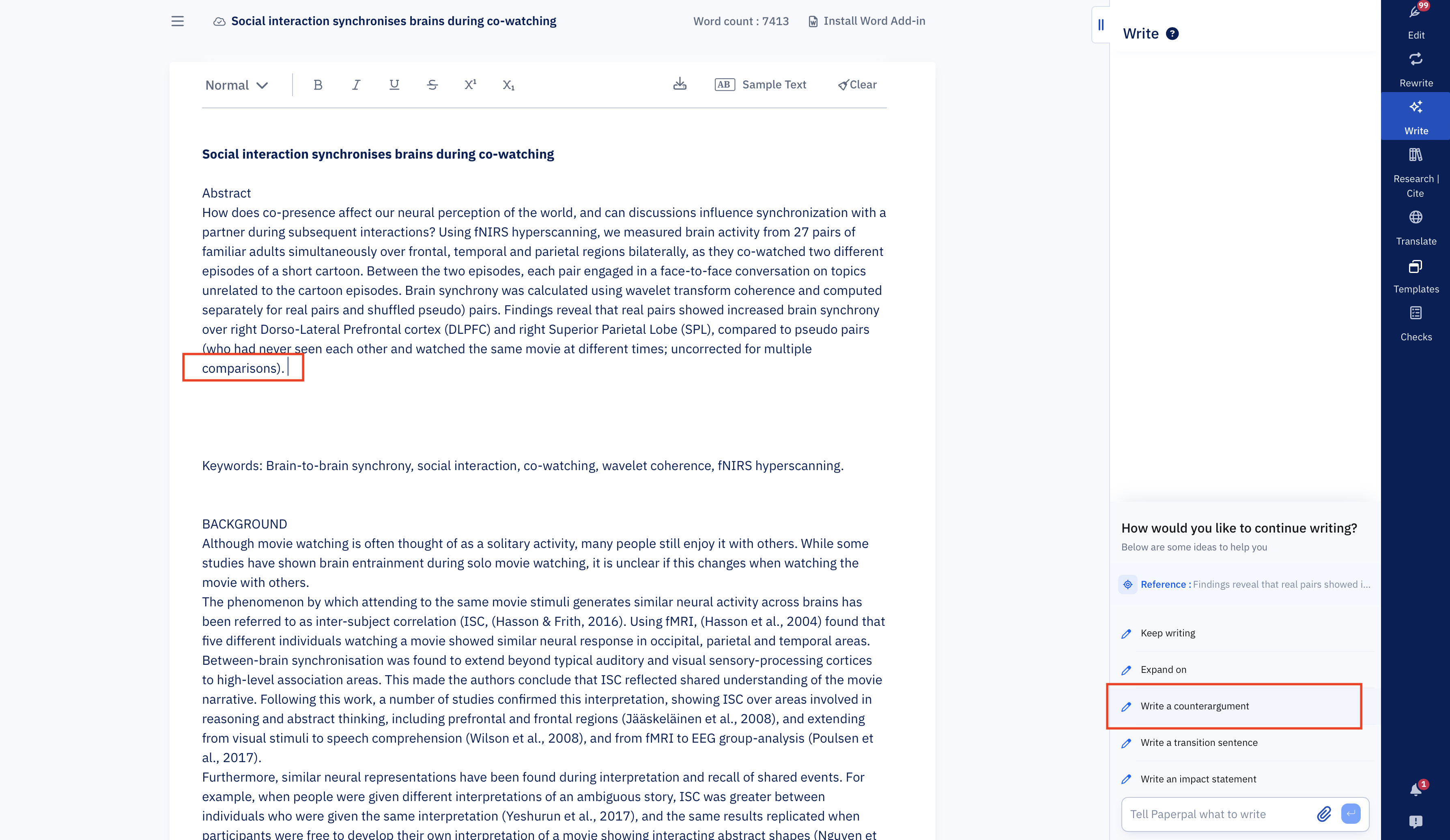Click the send prompt arrow button
Screen dimensions: 1450x840
1351,814
